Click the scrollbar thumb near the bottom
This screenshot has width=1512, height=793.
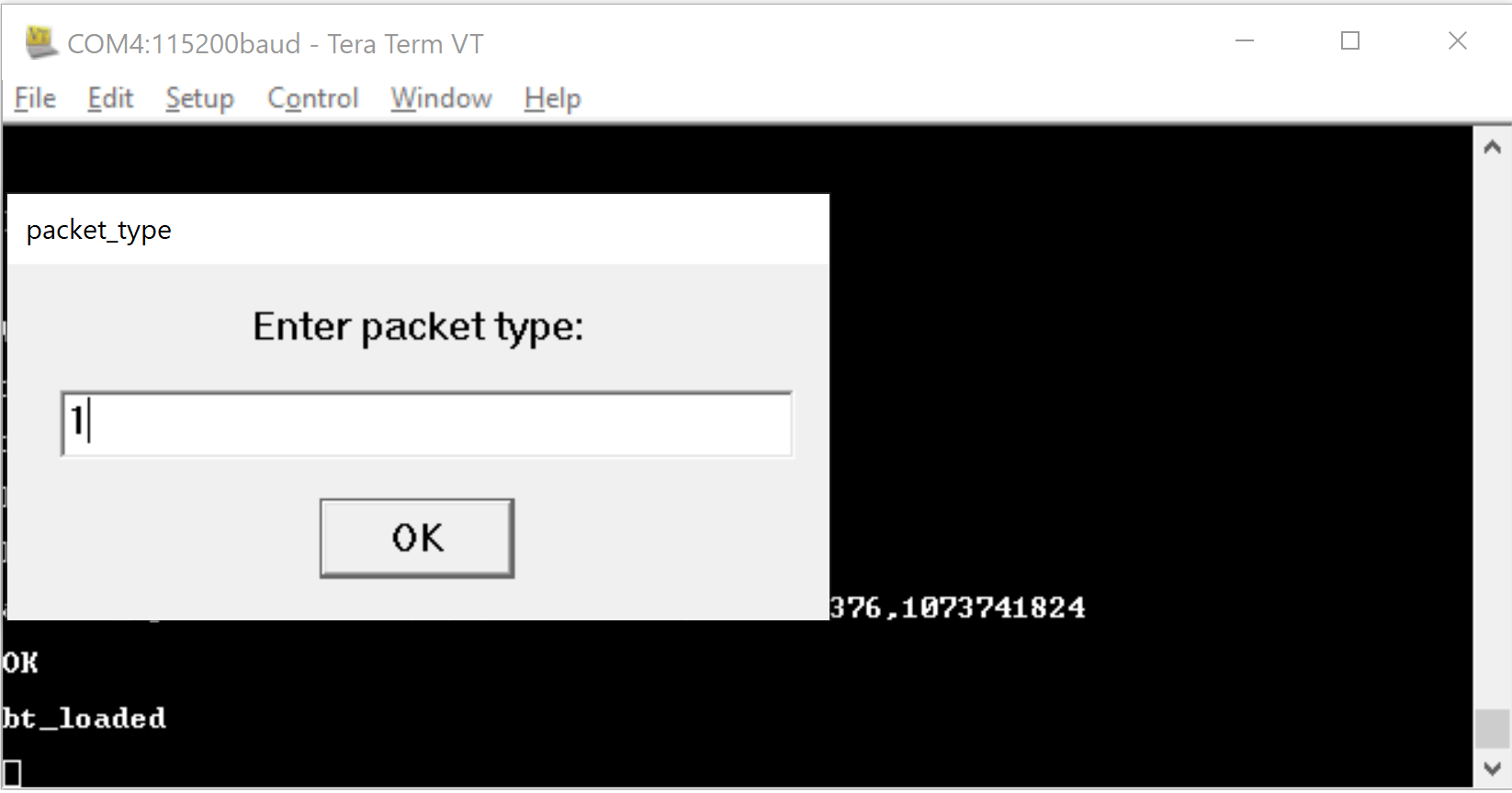1492,729
